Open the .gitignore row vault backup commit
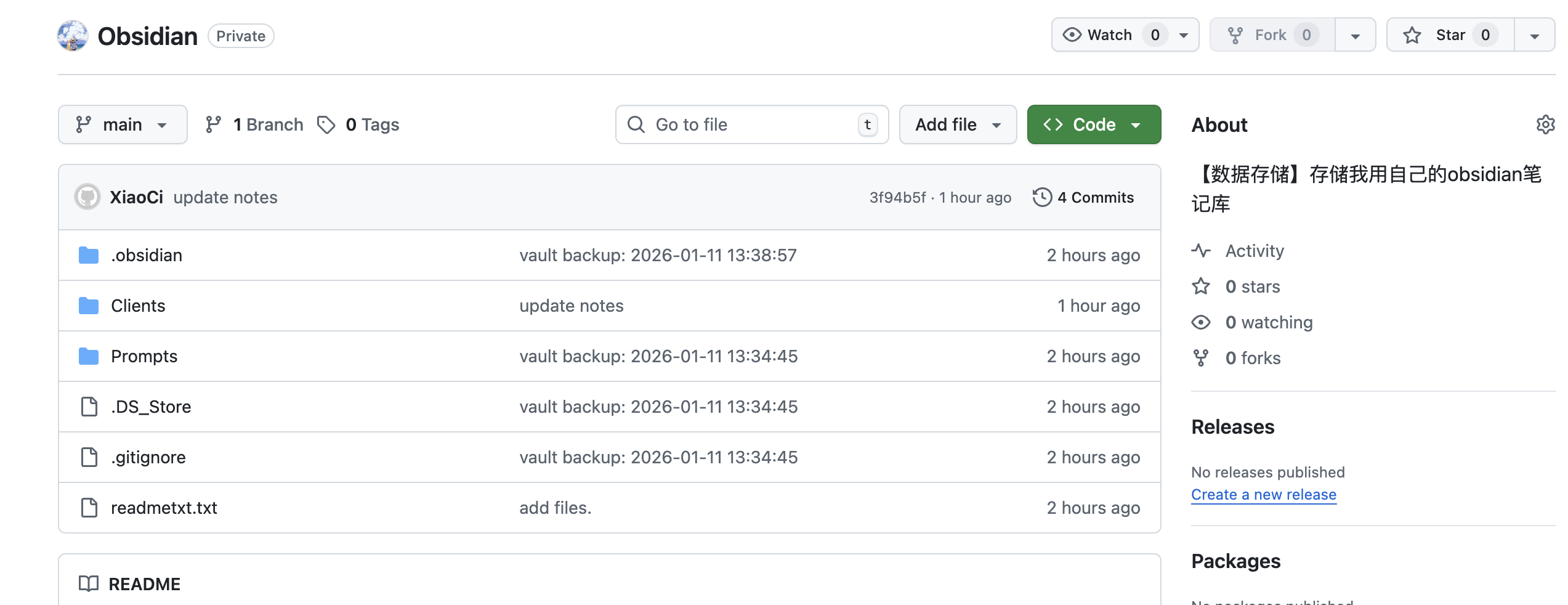Image resolution: width=1568 pixels, height=605 pixels. click(658, 457)
